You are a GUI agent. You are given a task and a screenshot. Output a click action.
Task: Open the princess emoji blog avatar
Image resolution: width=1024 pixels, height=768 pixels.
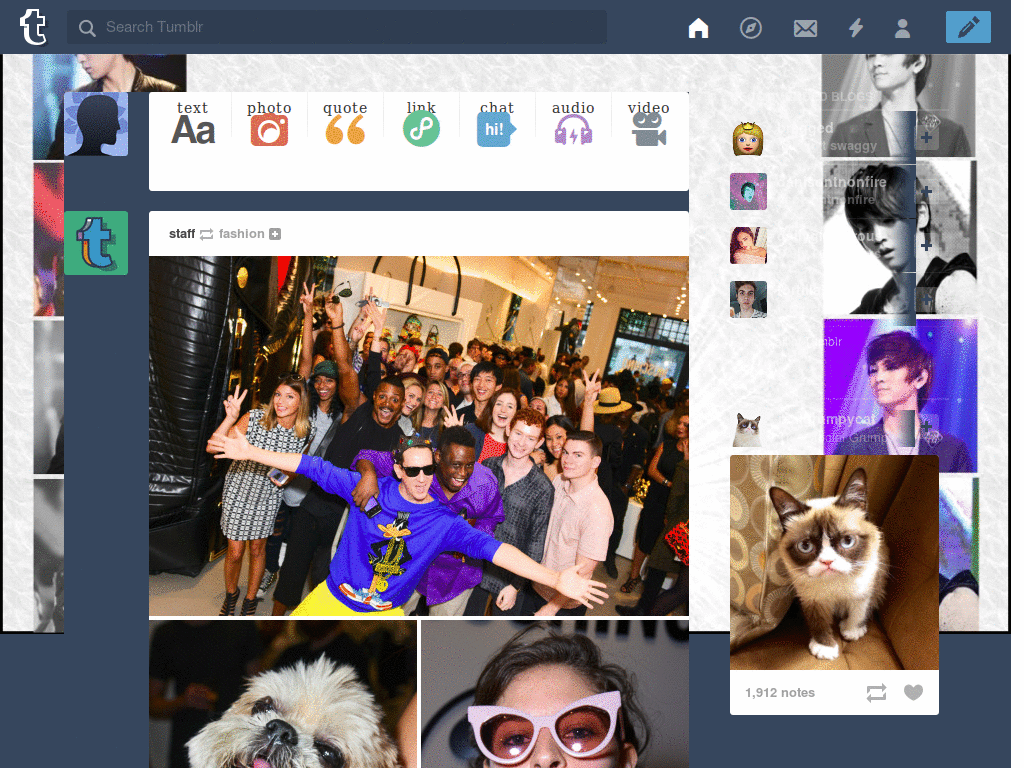point(748,138)
